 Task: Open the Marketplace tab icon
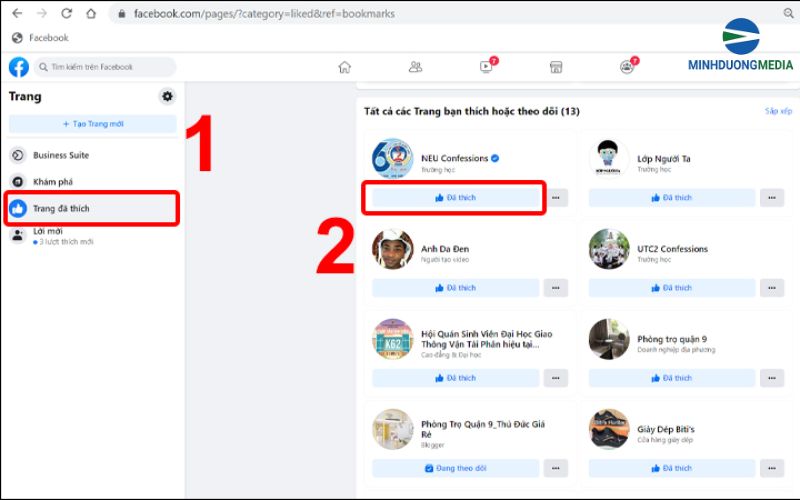coord(556,67)
